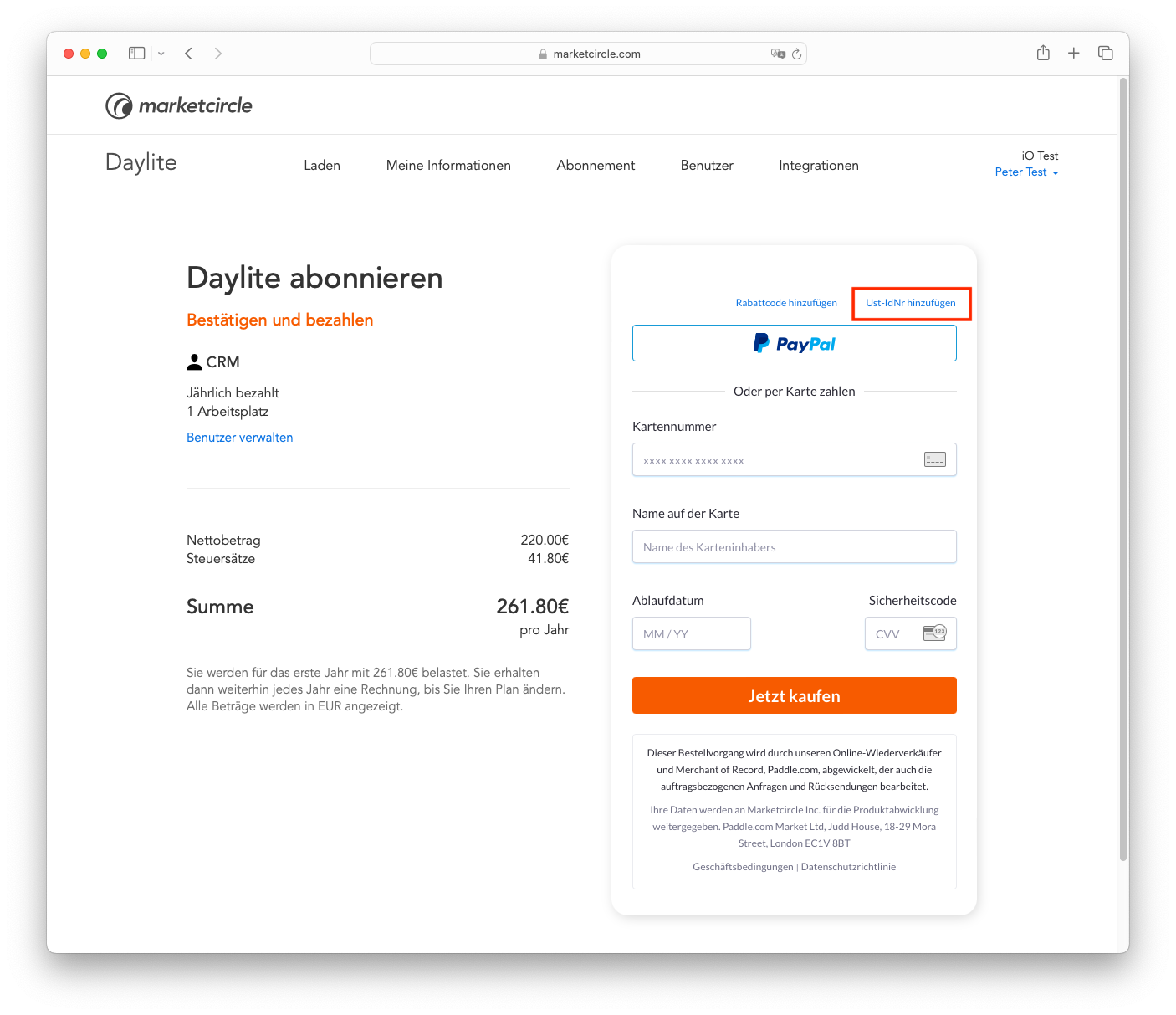The height and width of the screenshot is (1015, 1176).
Task: Click the Jährlich bezahlt text
Action: click(x=233, y=392)
